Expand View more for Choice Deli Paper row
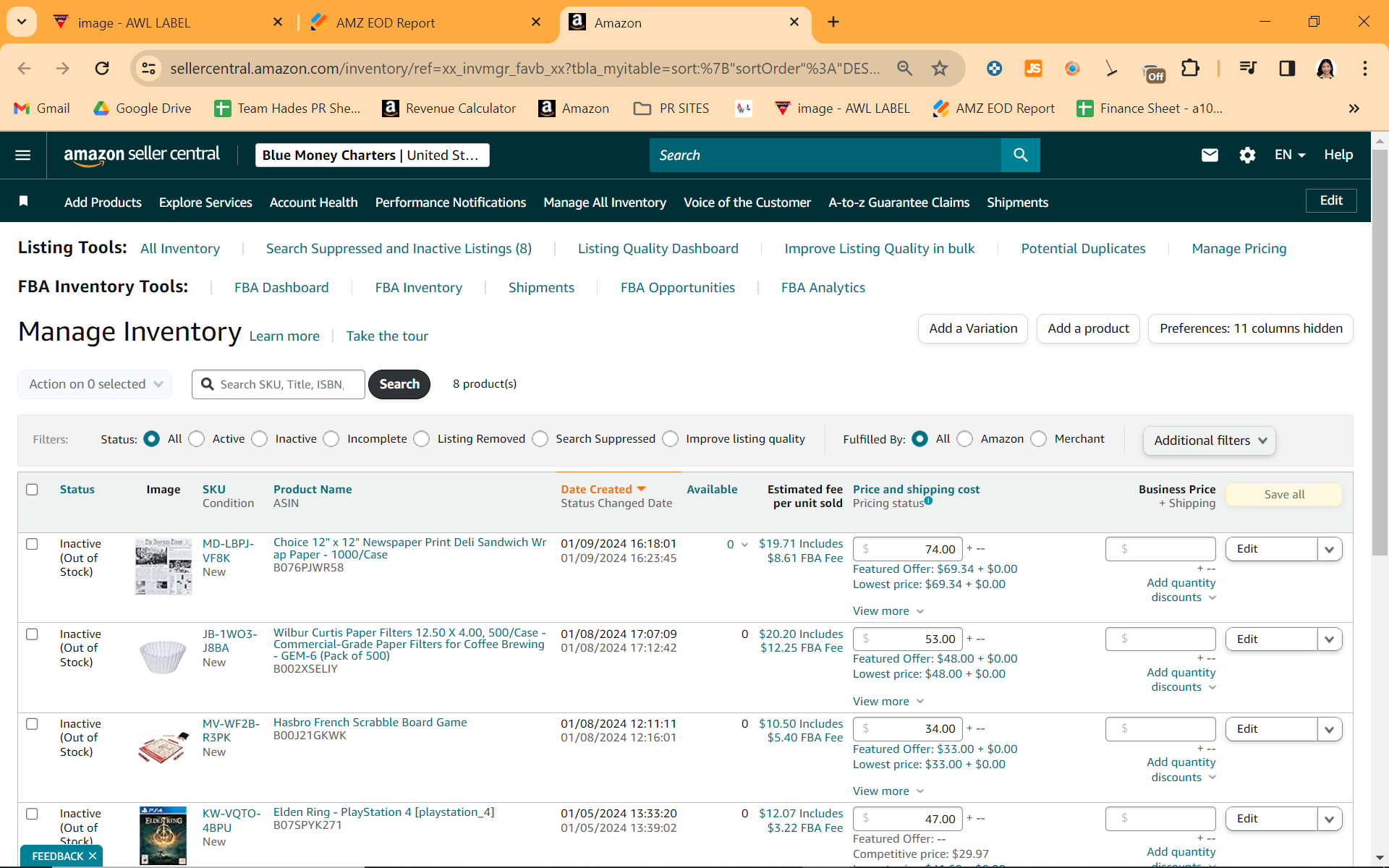The height and width of the screenshot is (868, 1389). click(x=888, y=611)
